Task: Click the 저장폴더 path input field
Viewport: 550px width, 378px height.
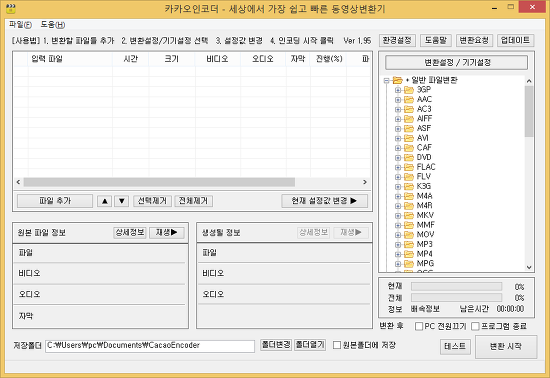Action: [x=150, y=345]
